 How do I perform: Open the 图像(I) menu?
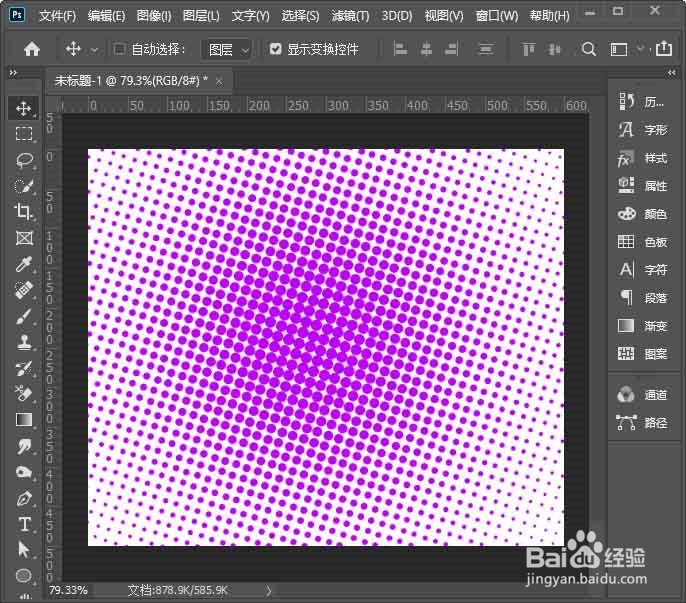pyautogui.click(x=154, y=16)
